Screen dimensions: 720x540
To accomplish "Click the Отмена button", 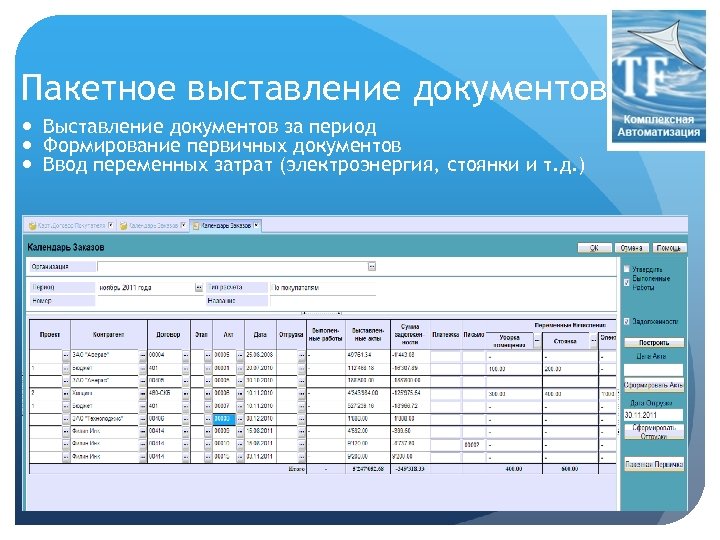I will tap(631, 248).
